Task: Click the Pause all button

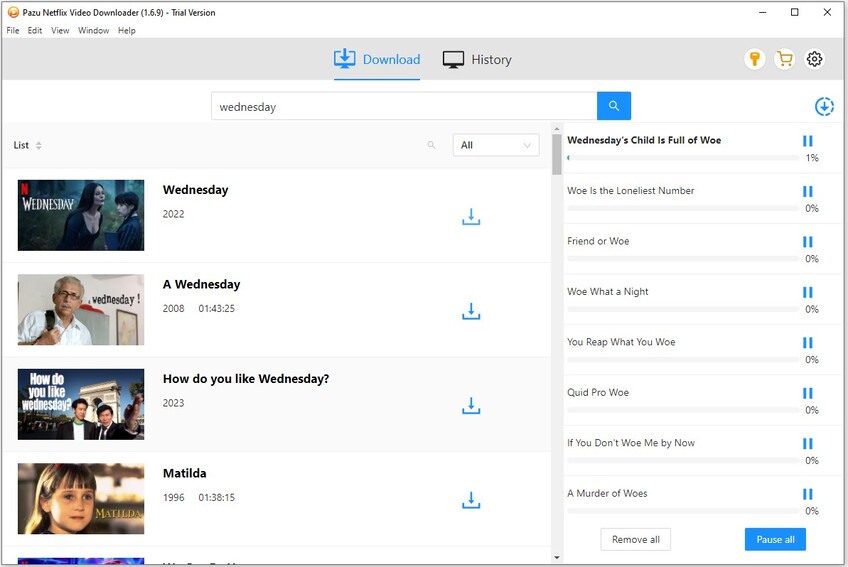Action: [x=775, y=539]
